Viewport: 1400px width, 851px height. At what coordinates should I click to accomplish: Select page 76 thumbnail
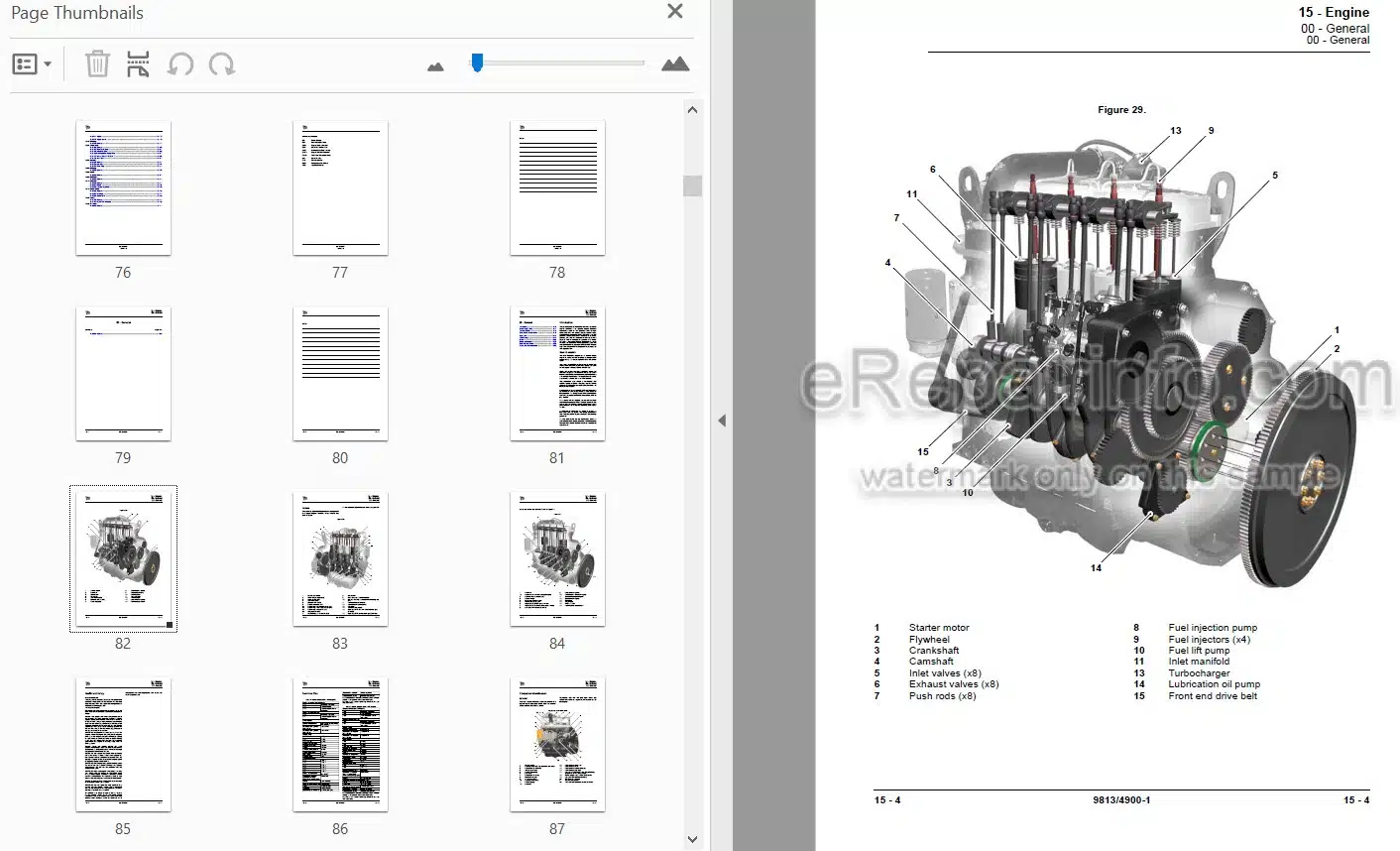[123, 188]
